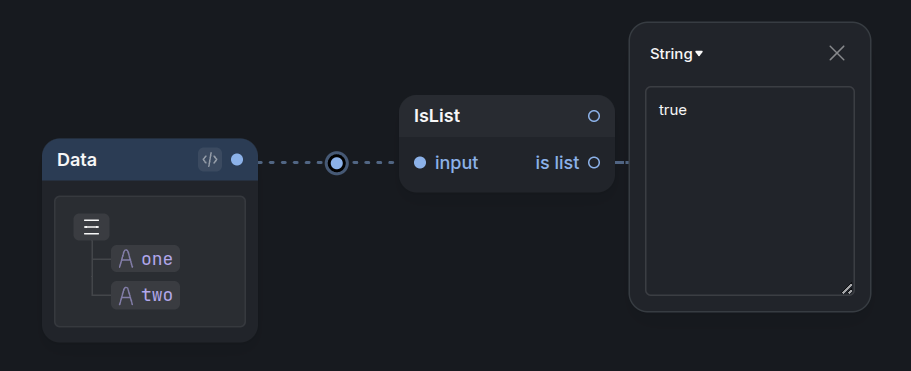Click the input label on IsList
The width and height of the screenshot is (911, 371).
coord(457,163)
